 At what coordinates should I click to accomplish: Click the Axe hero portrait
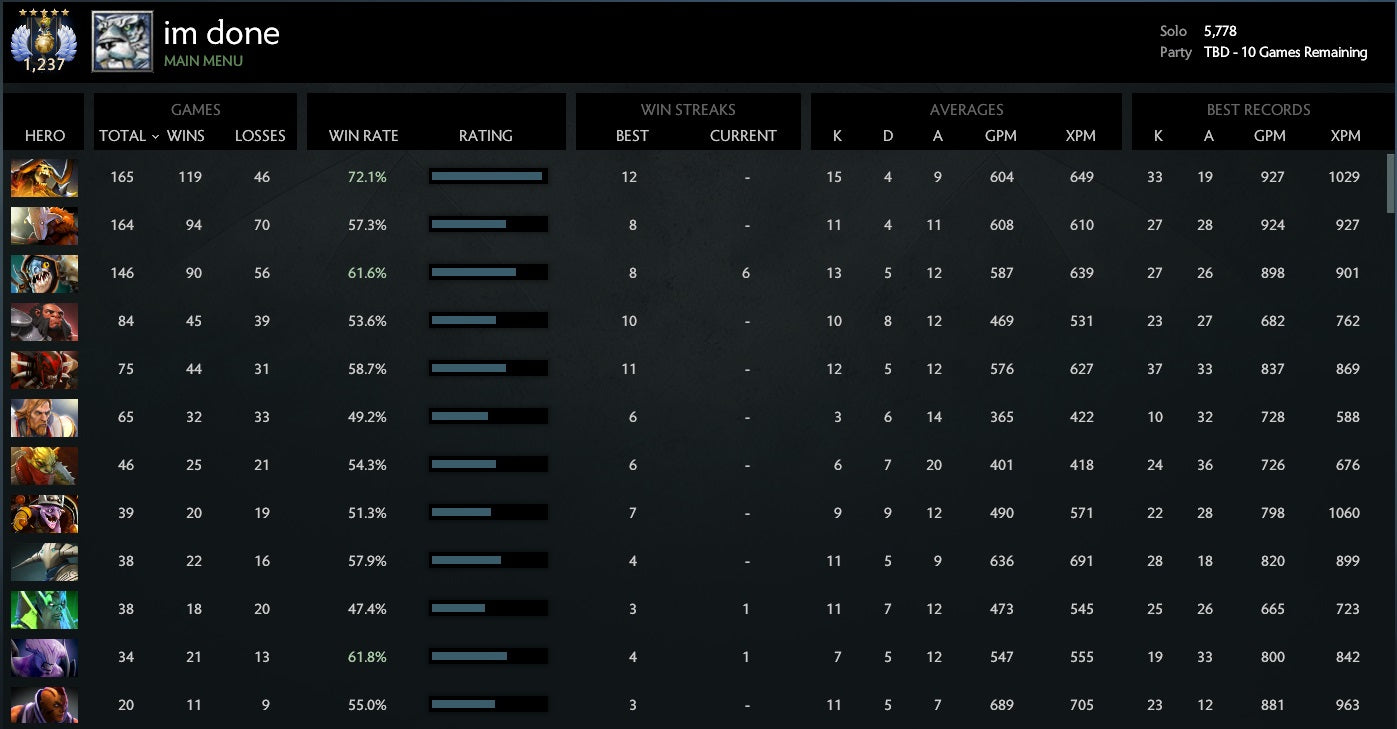44,321
